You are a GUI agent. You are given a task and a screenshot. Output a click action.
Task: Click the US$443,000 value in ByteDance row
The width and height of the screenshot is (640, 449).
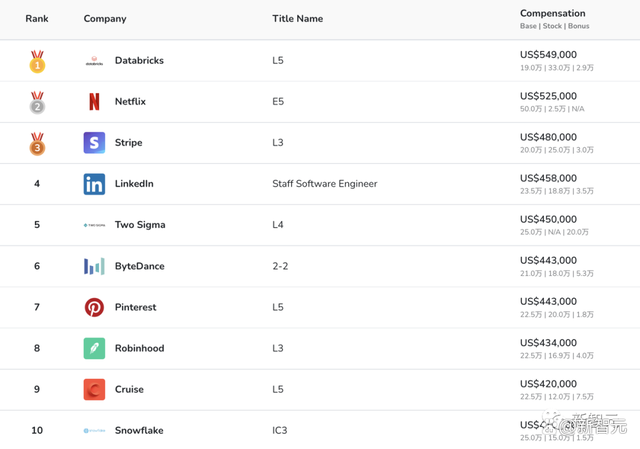click(548, 260)
